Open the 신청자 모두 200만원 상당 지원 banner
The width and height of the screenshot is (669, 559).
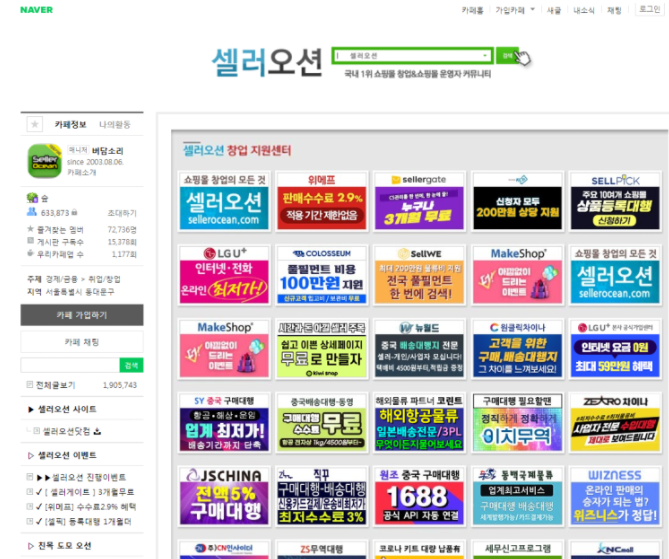tap(517, 201)
